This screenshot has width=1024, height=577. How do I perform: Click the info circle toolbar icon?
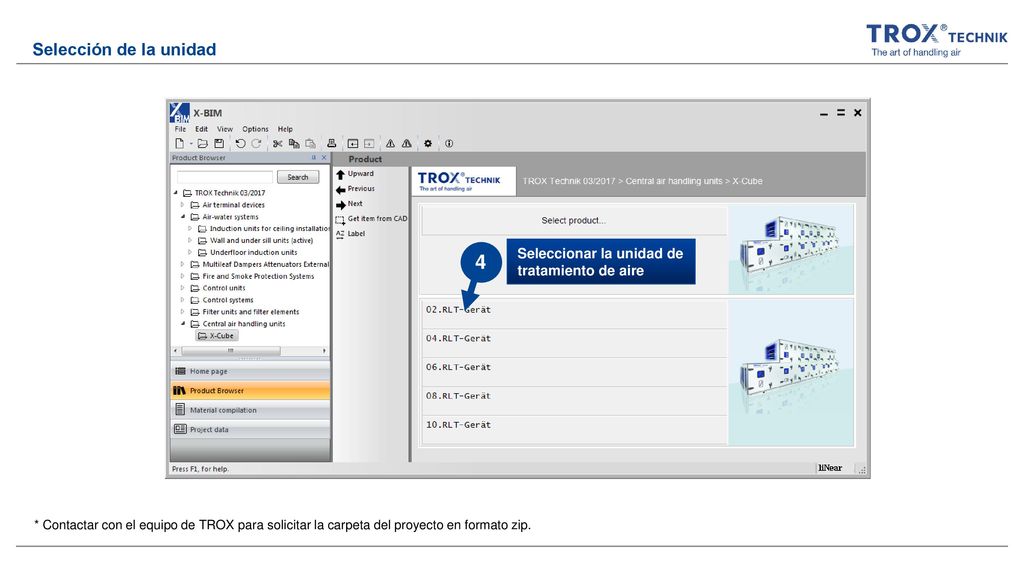(449, 144)
